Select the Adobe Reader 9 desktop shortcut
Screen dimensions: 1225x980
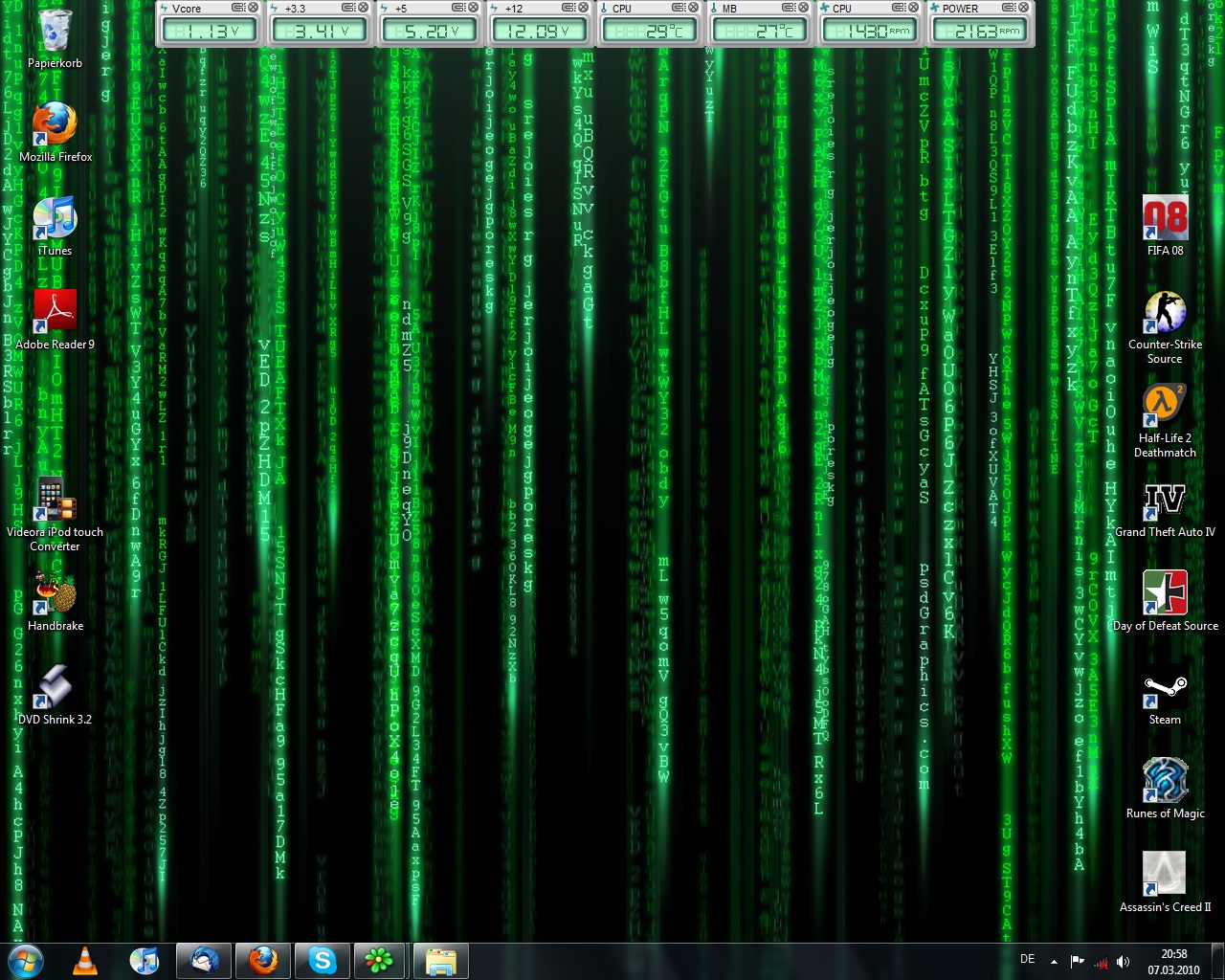click(x=55, y=320)
